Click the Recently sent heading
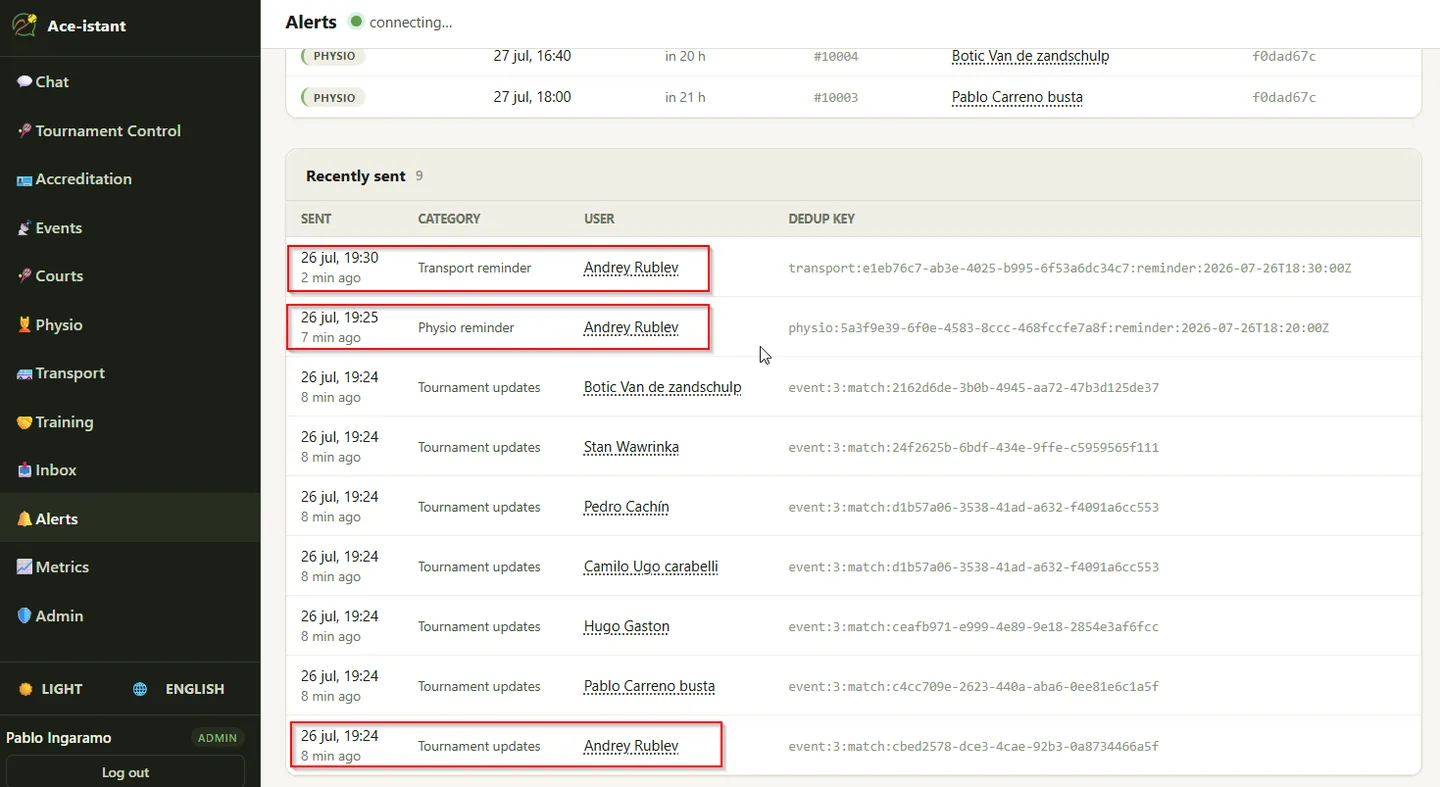The image size is (1440, 787). [x=355, y=176]
